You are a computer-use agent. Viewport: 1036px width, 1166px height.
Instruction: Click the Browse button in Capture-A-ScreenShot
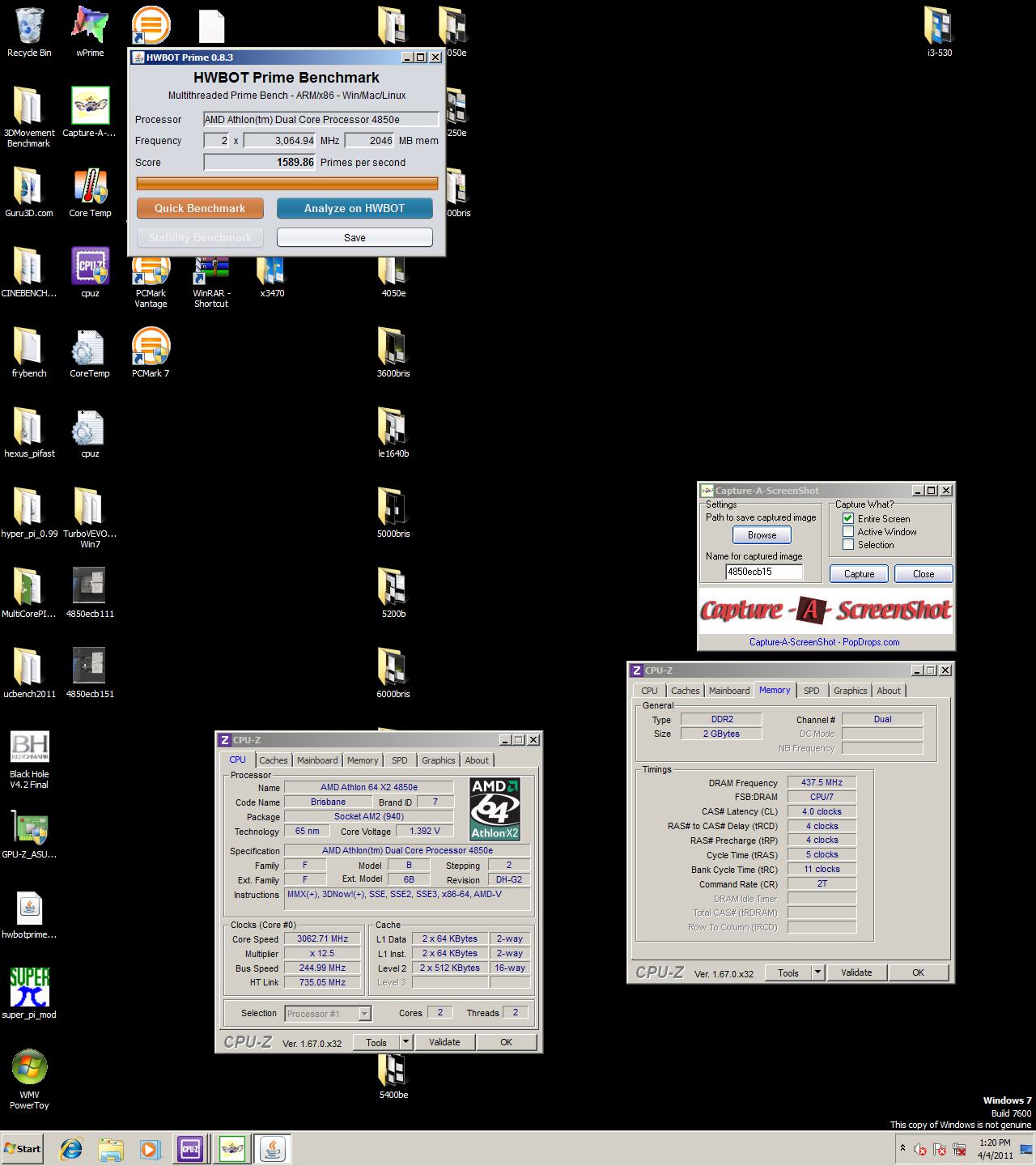(x=762, y=535)
